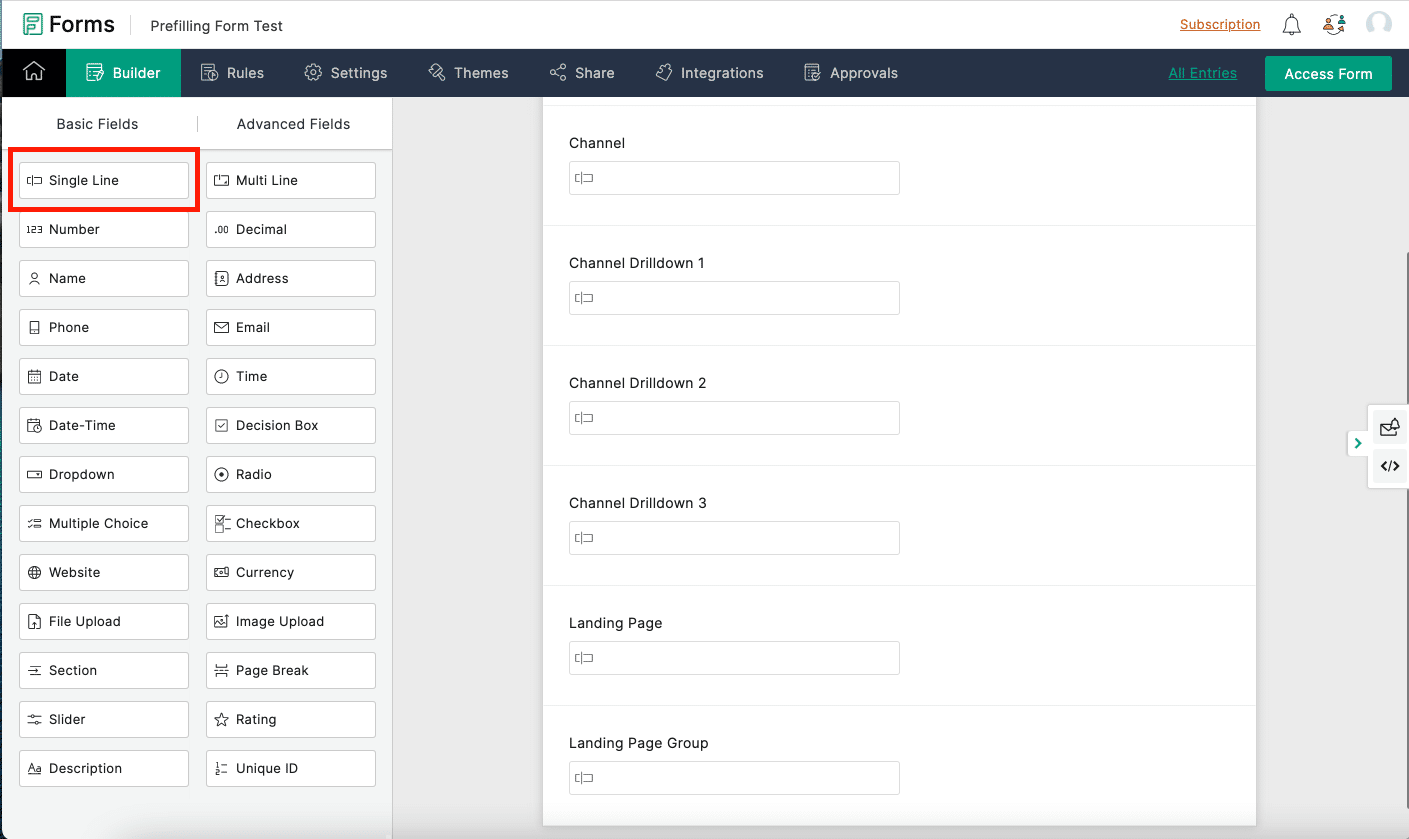Expand the right side panel chevron
Viewport: 1409px width, 839px height.
pyautogui.click(x=1357, y=443)
